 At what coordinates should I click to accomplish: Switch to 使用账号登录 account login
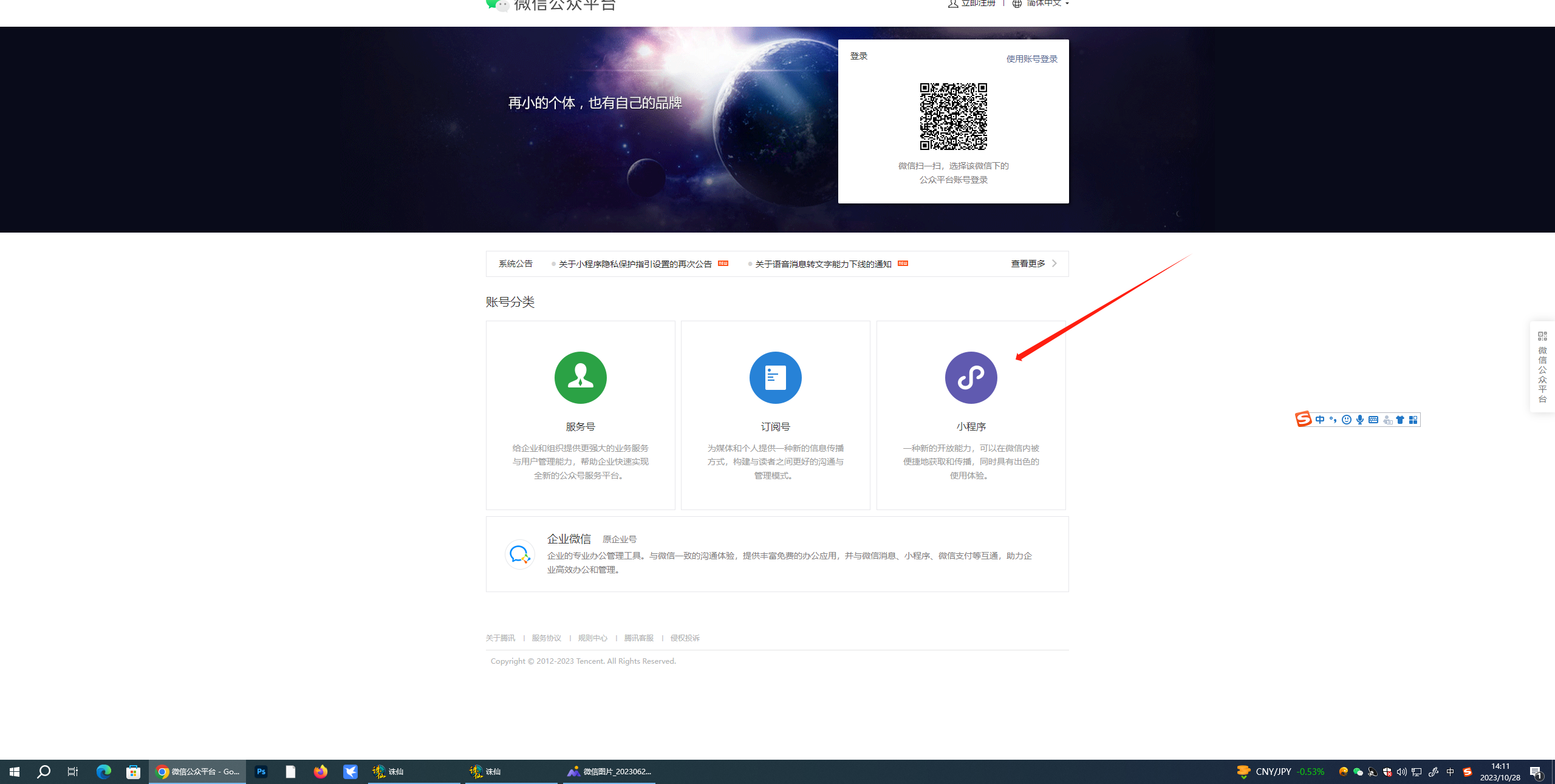point(1031,59)
